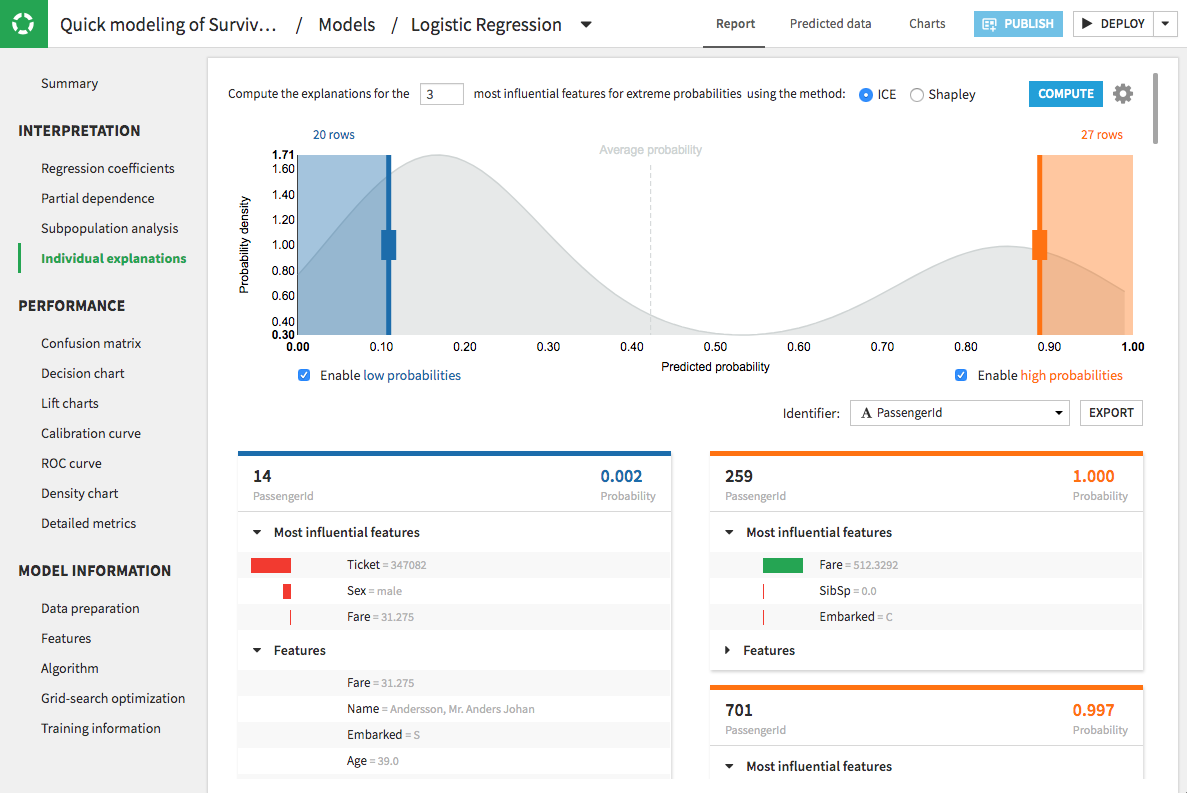Uncheck Enable high probabilities

pyautogui.click(x=961, y=376)
